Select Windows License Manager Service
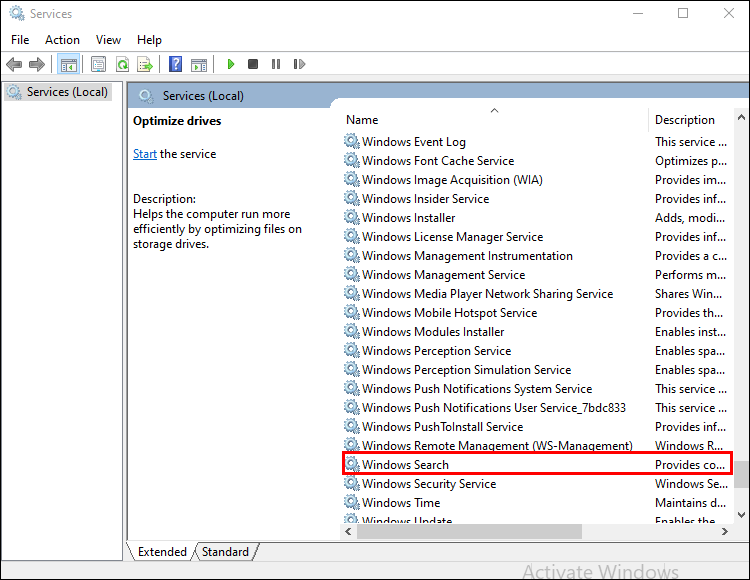 452,237
